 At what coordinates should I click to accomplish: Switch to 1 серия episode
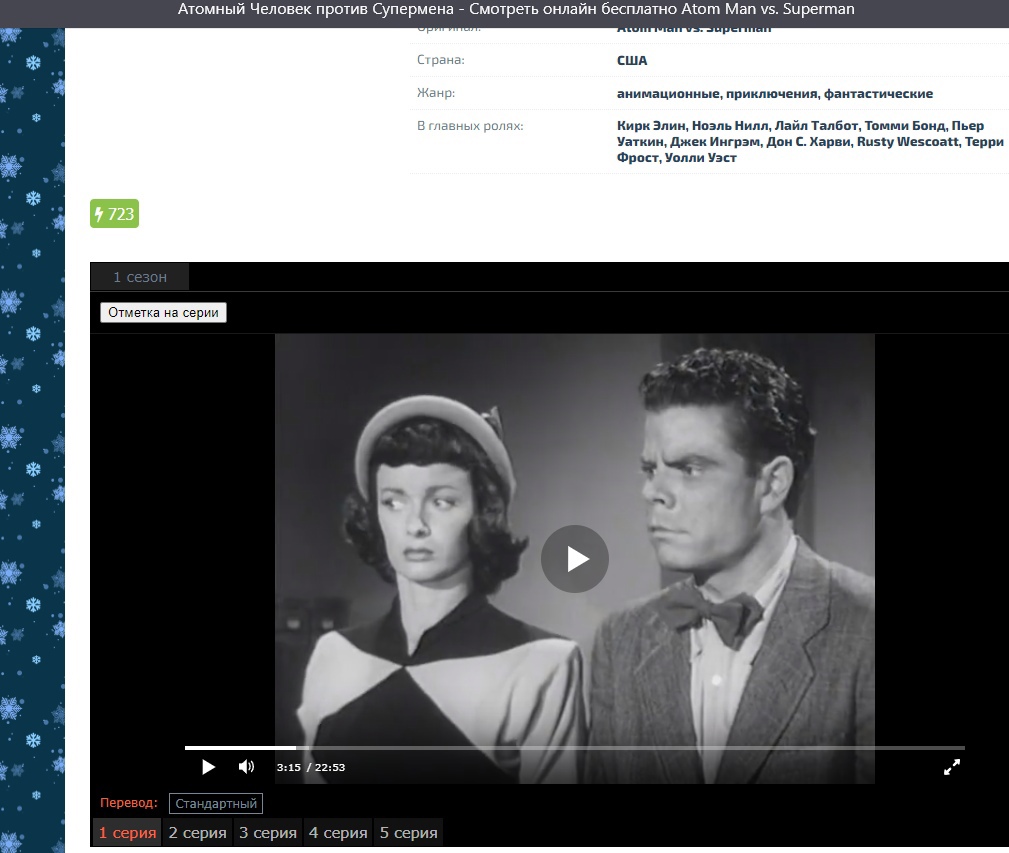(x=127, y=832)
